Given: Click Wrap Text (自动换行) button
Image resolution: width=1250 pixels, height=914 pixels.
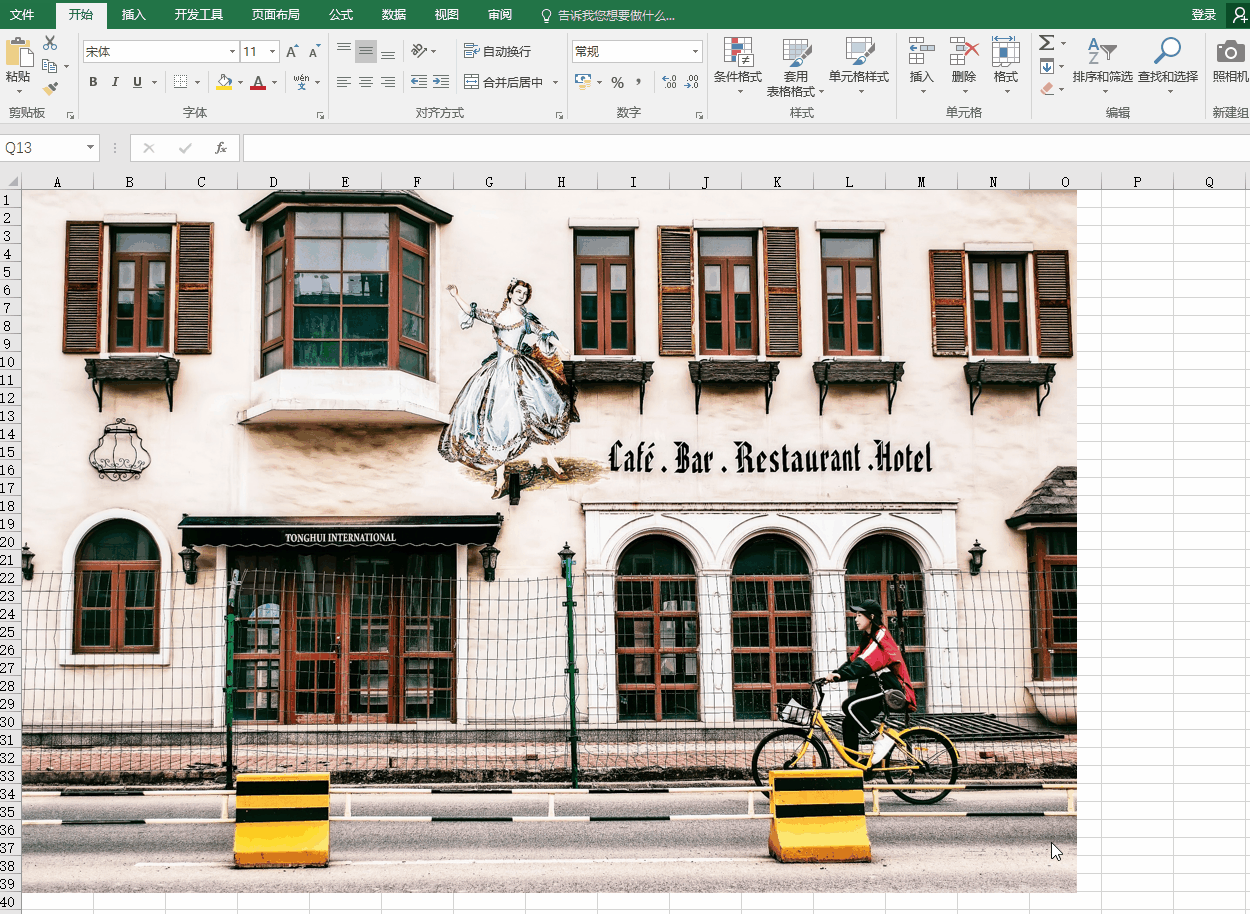Looking at the screenshot, I should pos(498,51).
